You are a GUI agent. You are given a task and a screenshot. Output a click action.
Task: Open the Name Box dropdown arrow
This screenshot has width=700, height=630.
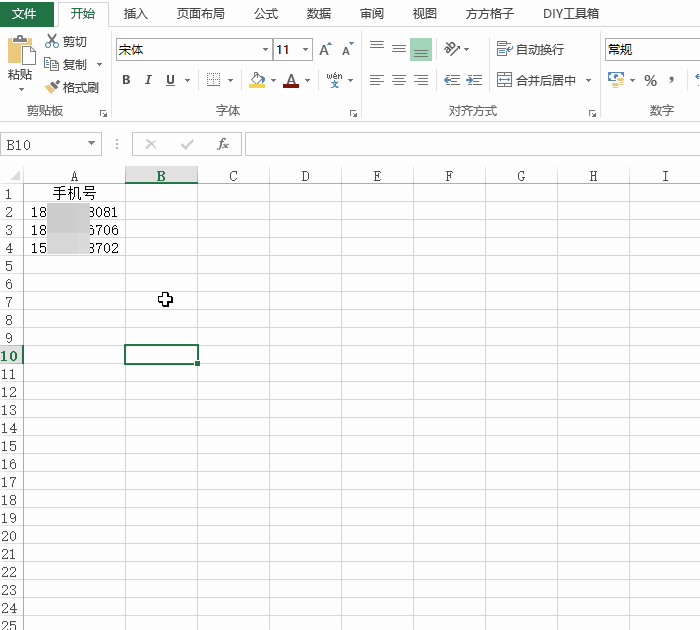pos(92,143)
